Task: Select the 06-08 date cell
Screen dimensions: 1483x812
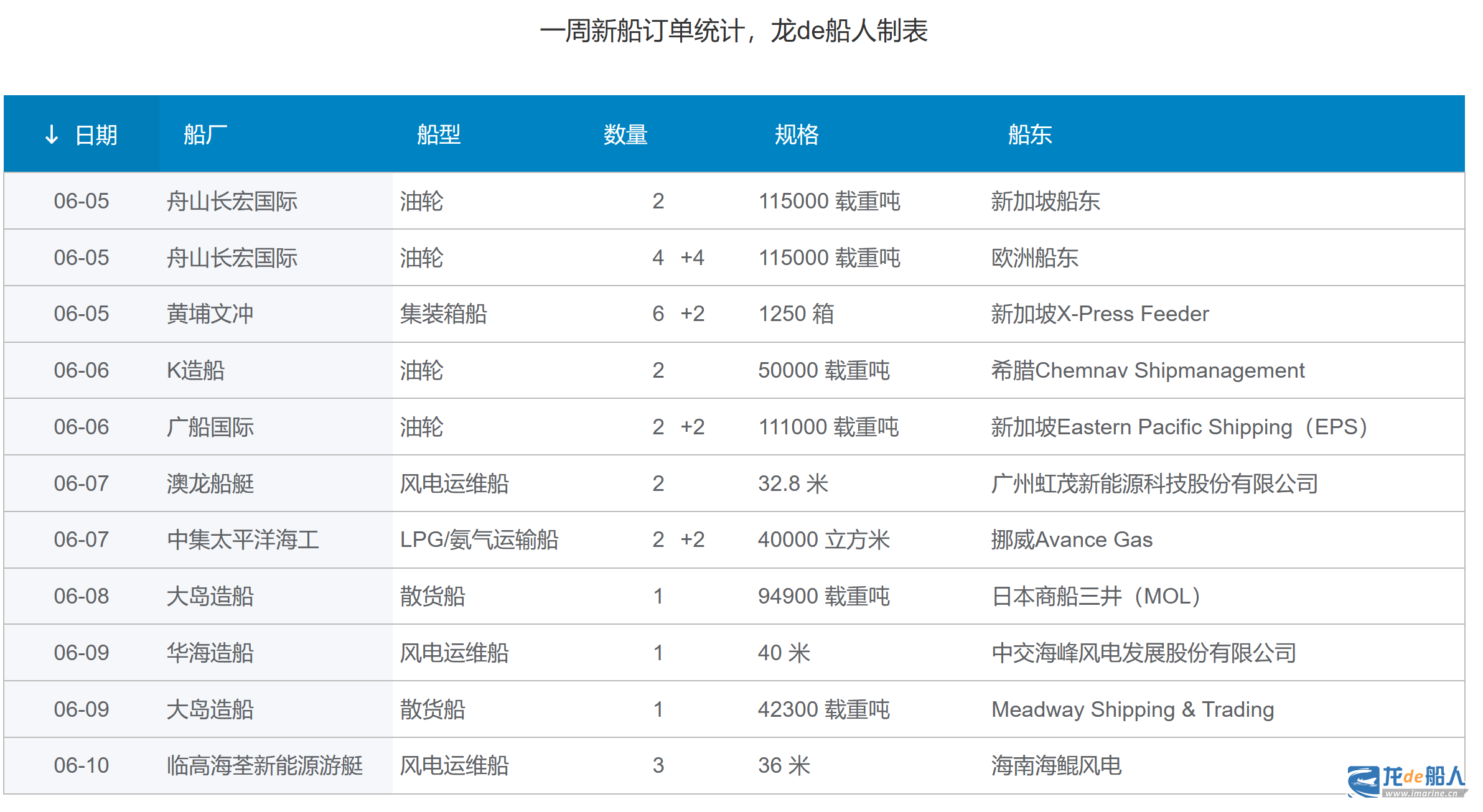Action: (x=82, y=596)
